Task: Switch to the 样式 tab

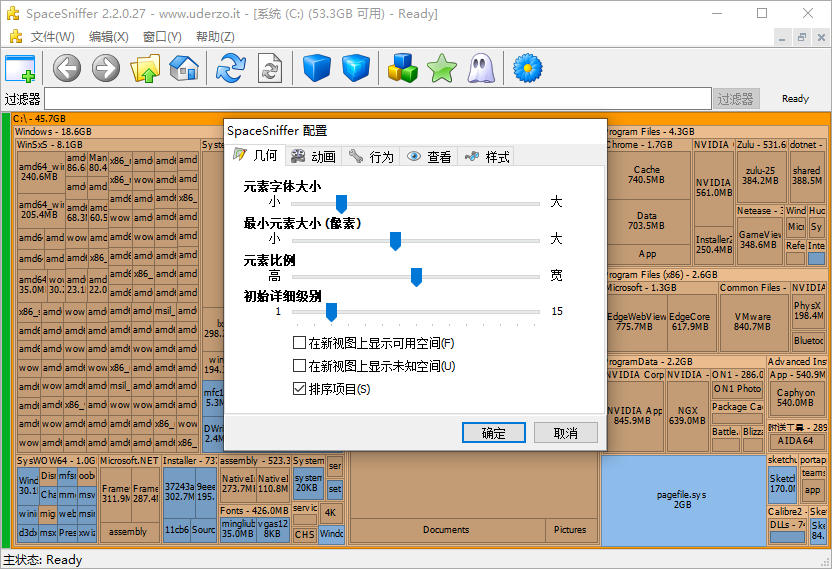Action: (x=487, y=156)
